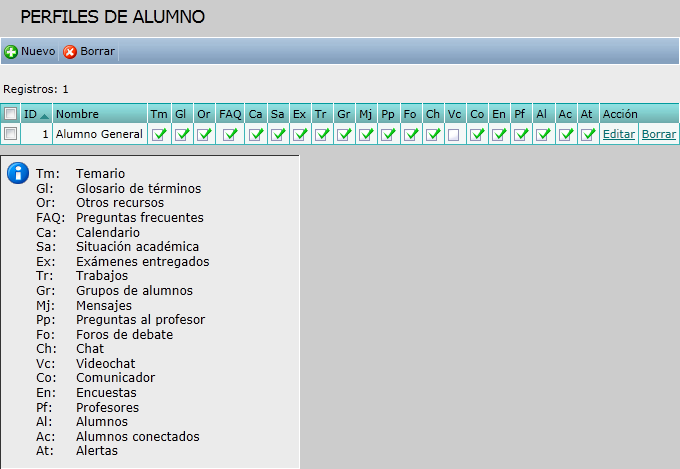Click the green Nuevo plus icon
Screen dimensions: 680x469
click(11, 52)
